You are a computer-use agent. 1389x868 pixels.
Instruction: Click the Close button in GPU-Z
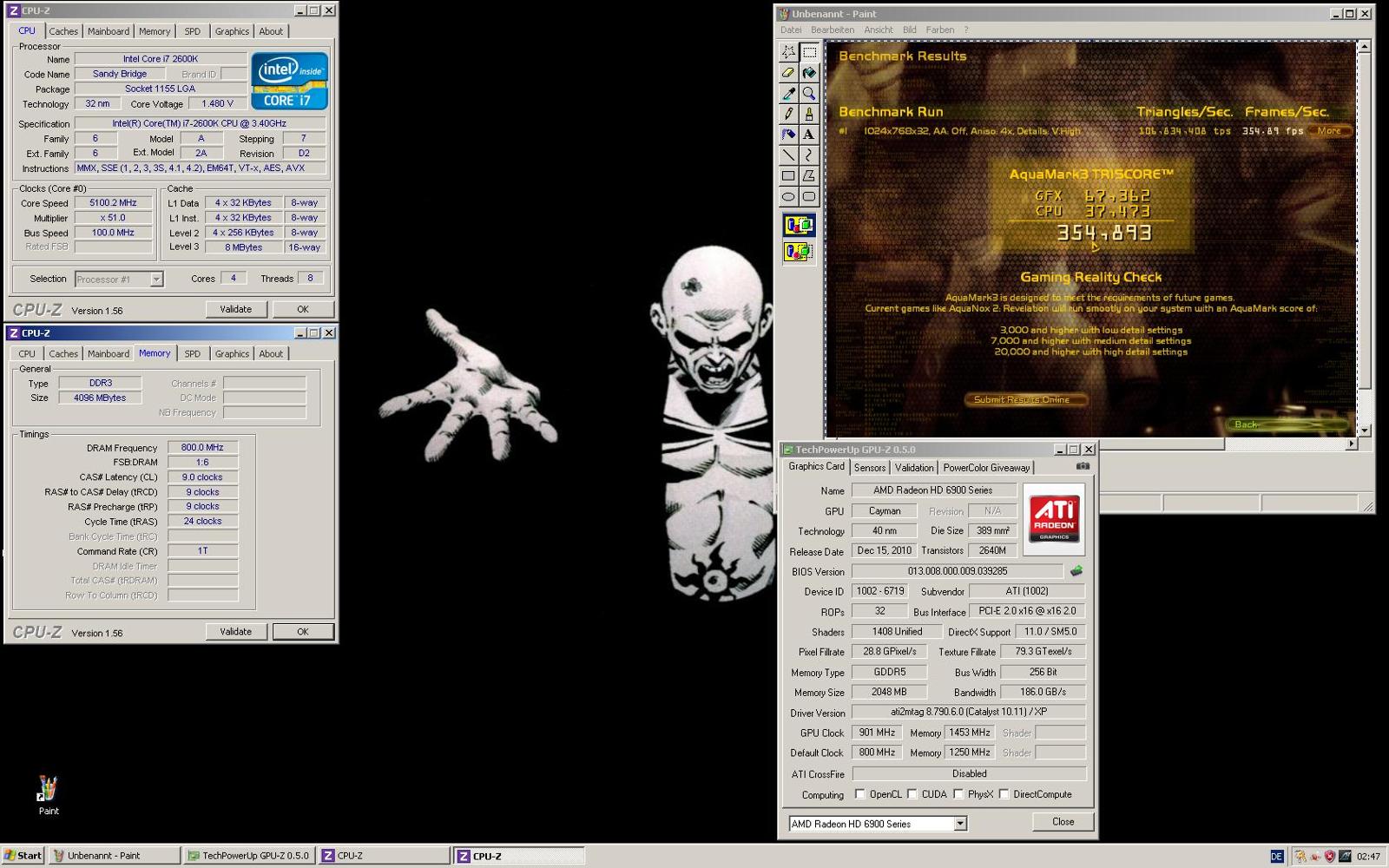(x=1063, y=822)
